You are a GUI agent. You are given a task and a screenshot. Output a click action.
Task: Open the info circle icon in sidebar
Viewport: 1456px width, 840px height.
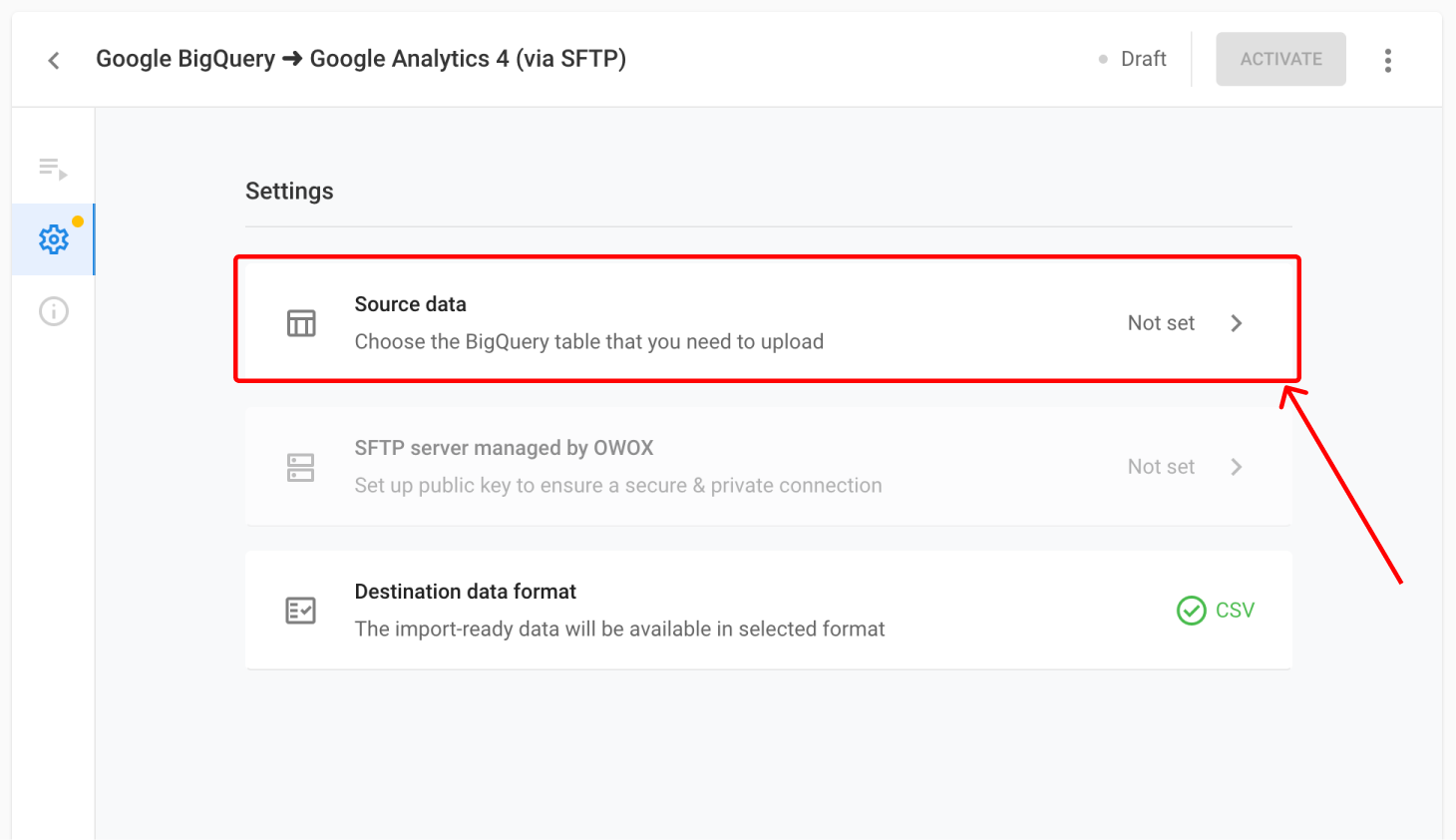pos(54,311)
